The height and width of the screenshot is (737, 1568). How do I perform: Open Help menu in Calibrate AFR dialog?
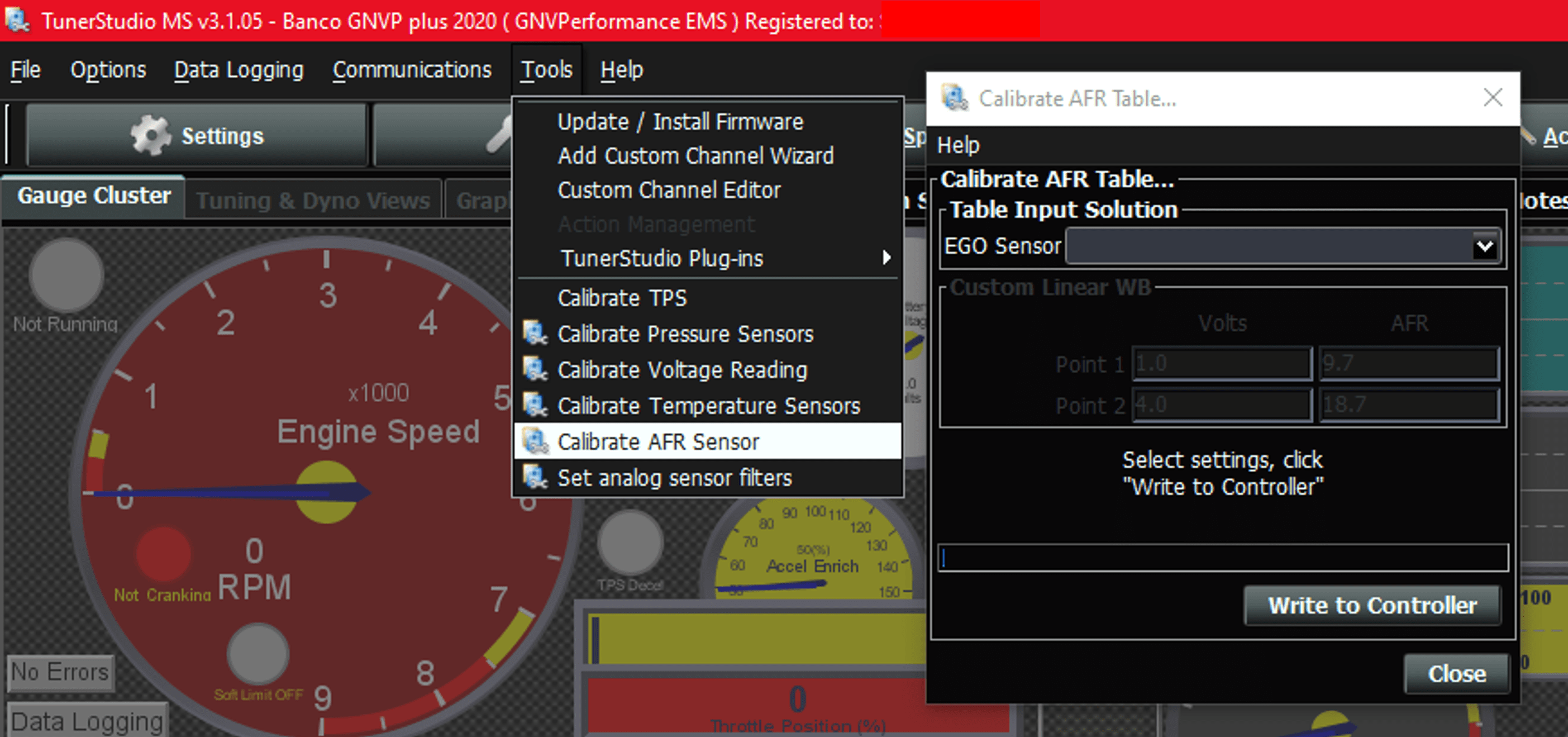tap(958, 145)
